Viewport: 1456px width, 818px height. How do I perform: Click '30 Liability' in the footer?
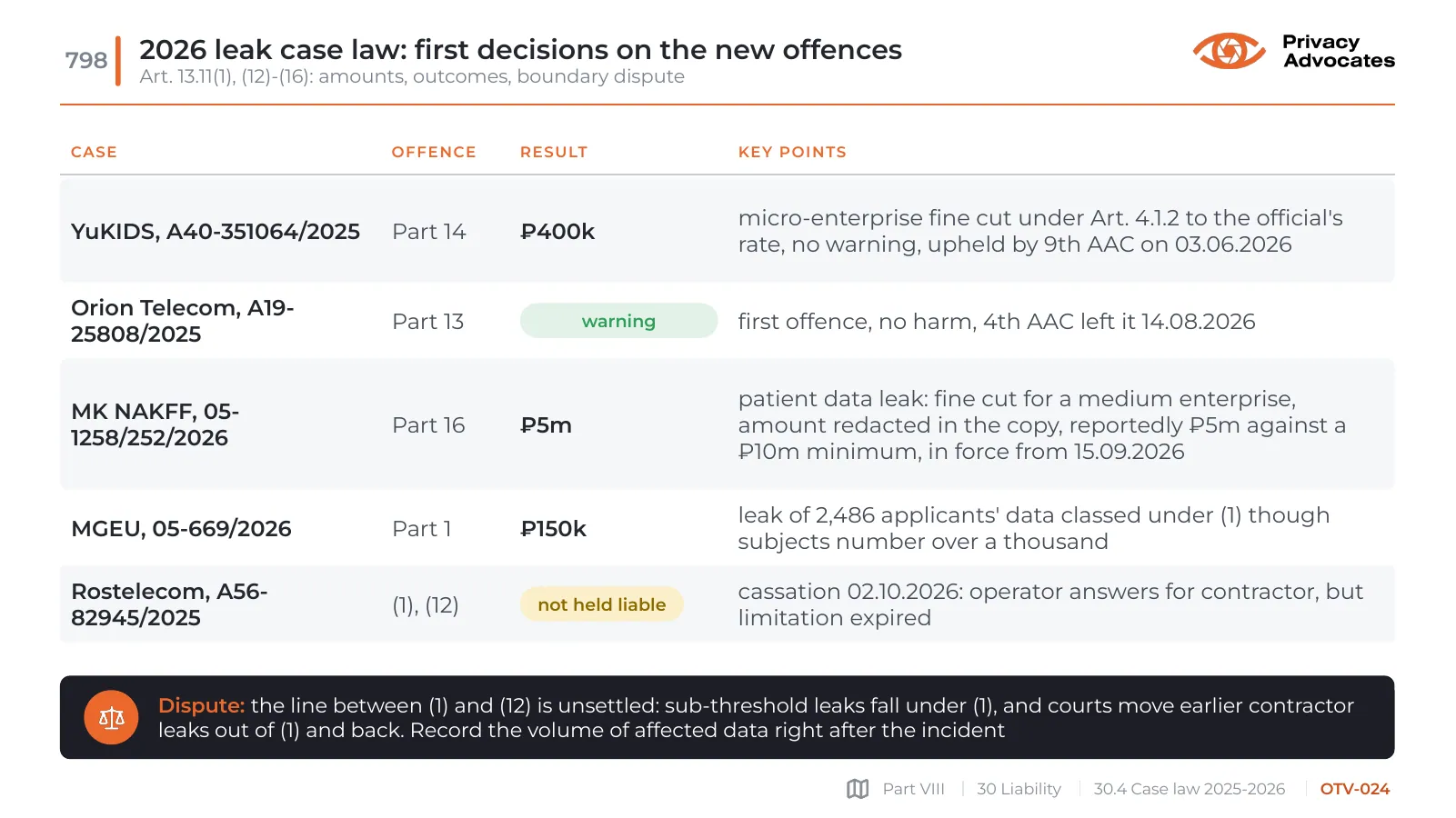[x=1019, y=789]
